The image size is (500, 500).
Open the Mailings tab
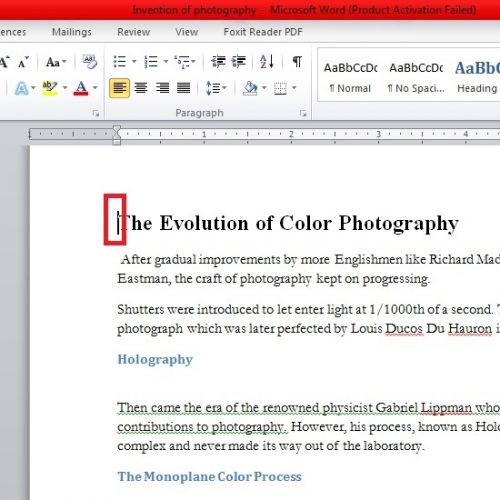[72, 32]
